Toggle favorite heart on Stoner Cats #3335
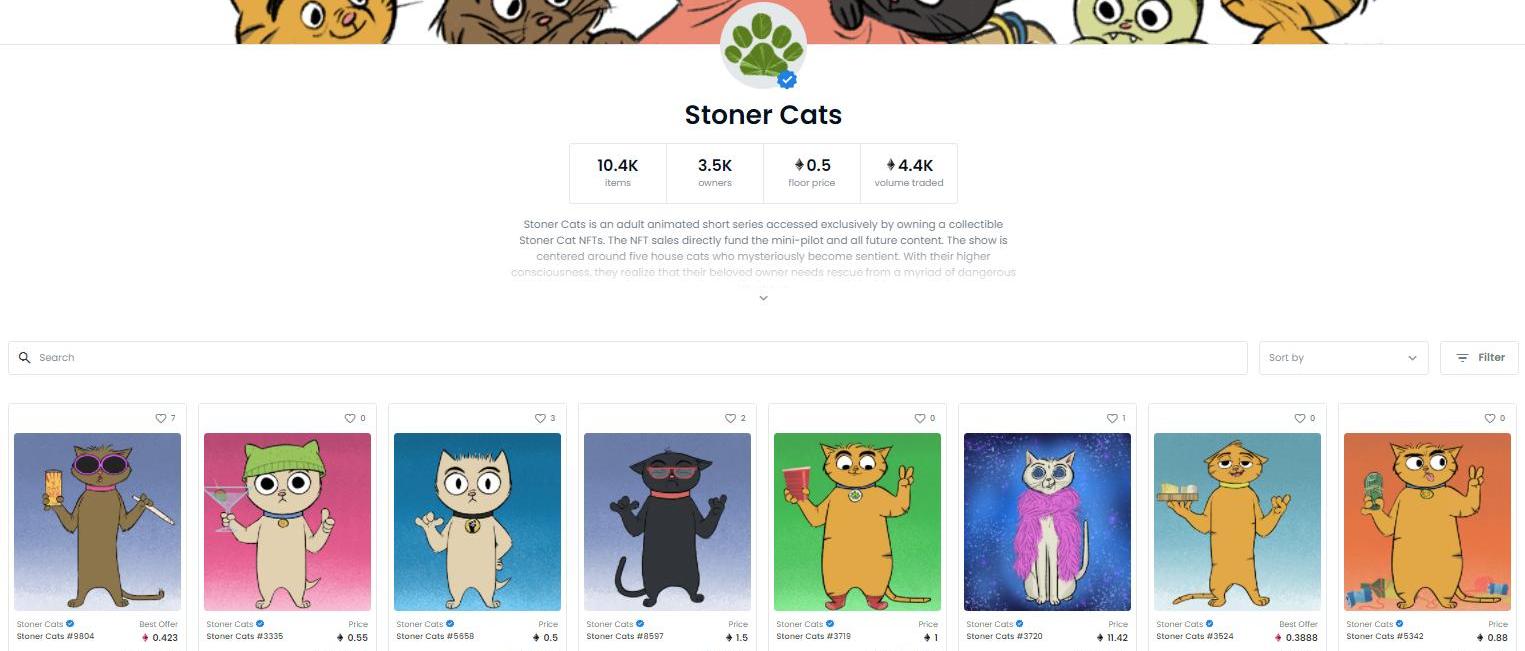 (x=350, y=418)
